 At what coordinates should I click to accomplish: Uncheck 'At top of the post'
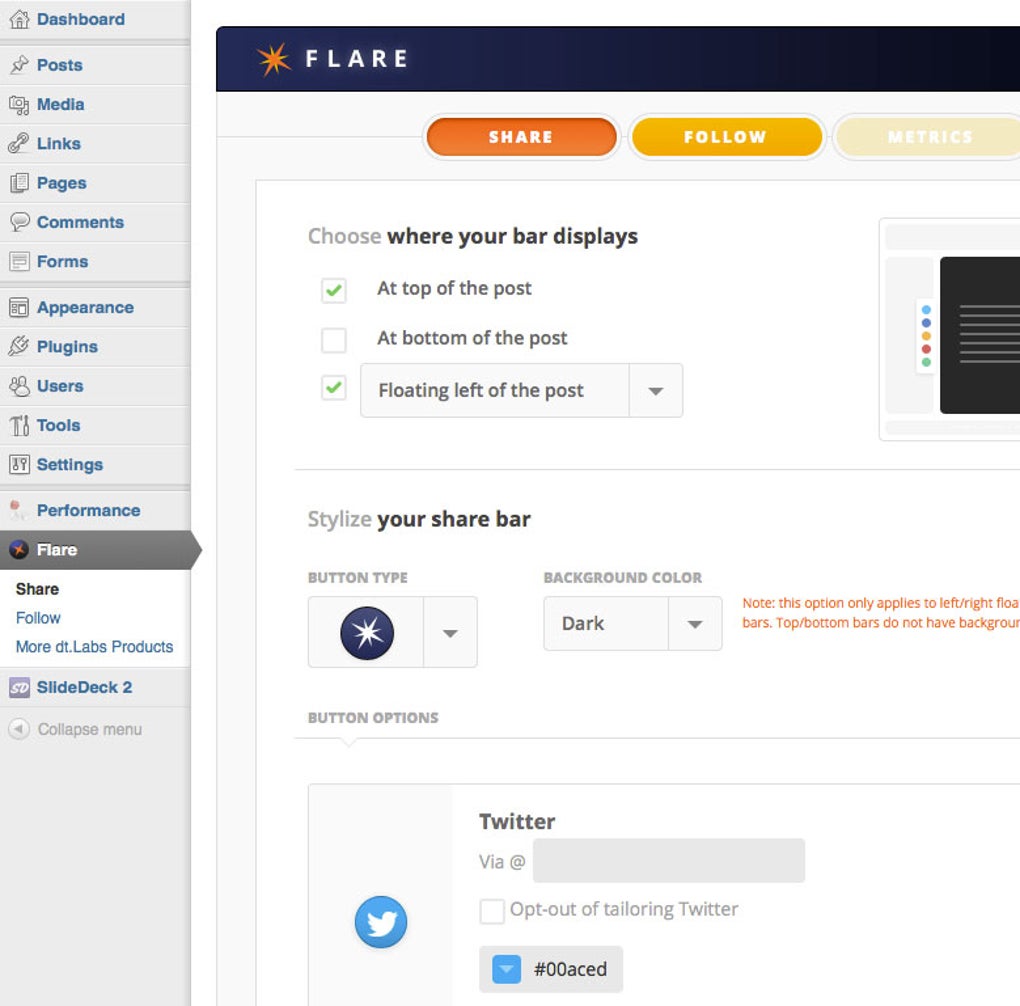[333, 290]
